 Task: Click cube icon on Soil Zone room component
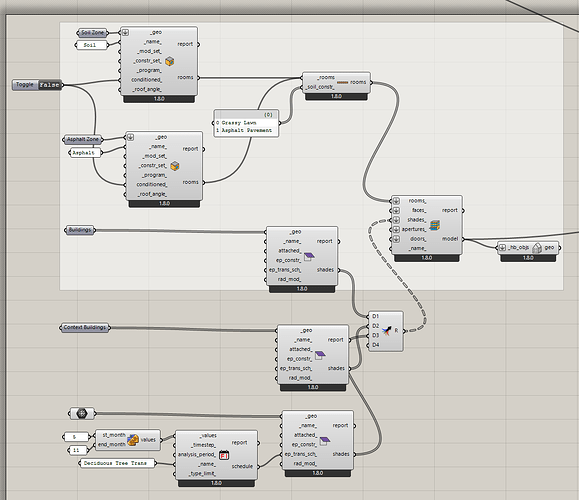(x=169, y=61)
